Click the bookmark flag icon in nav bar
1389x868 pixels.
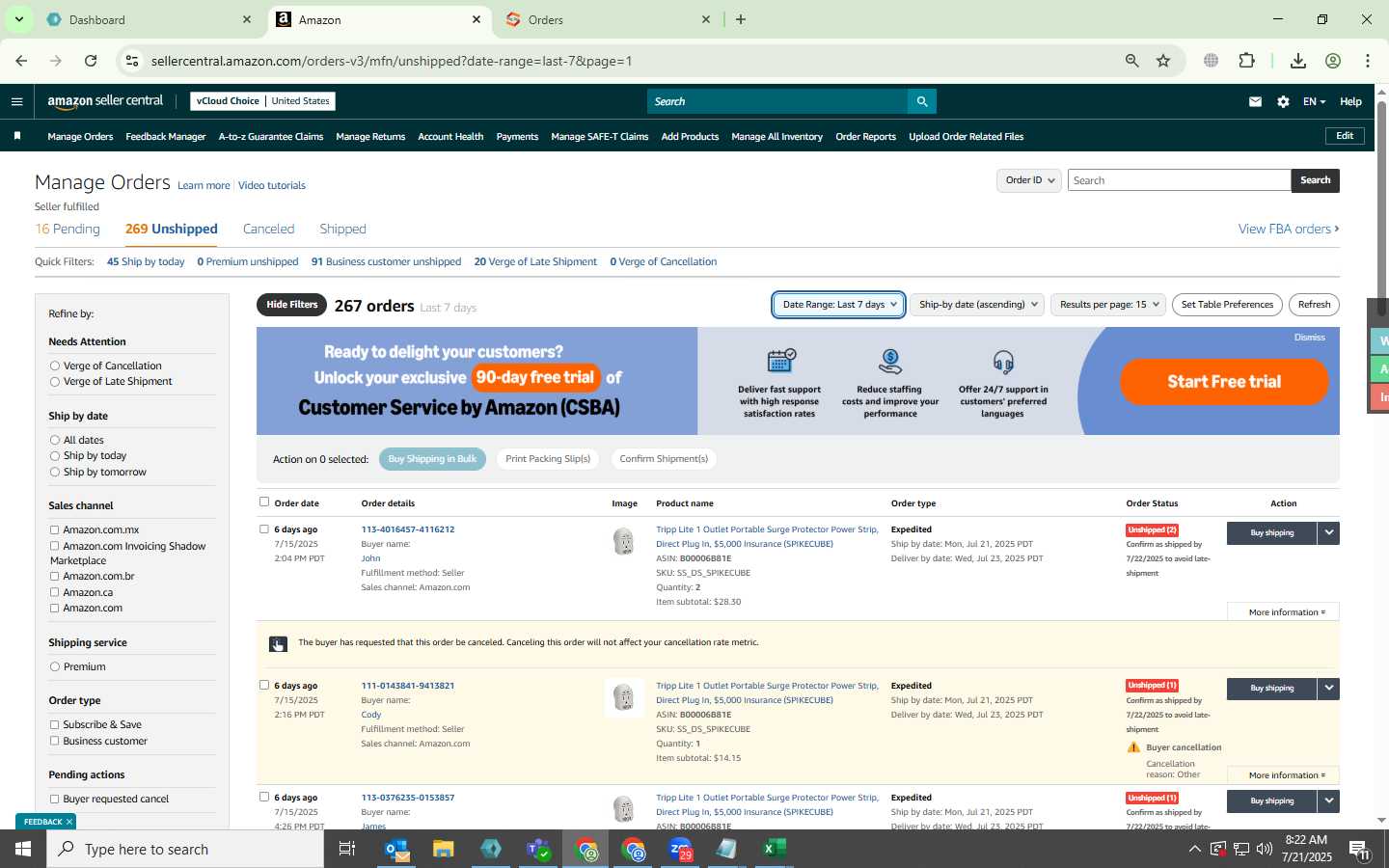(x=17, y=136)
